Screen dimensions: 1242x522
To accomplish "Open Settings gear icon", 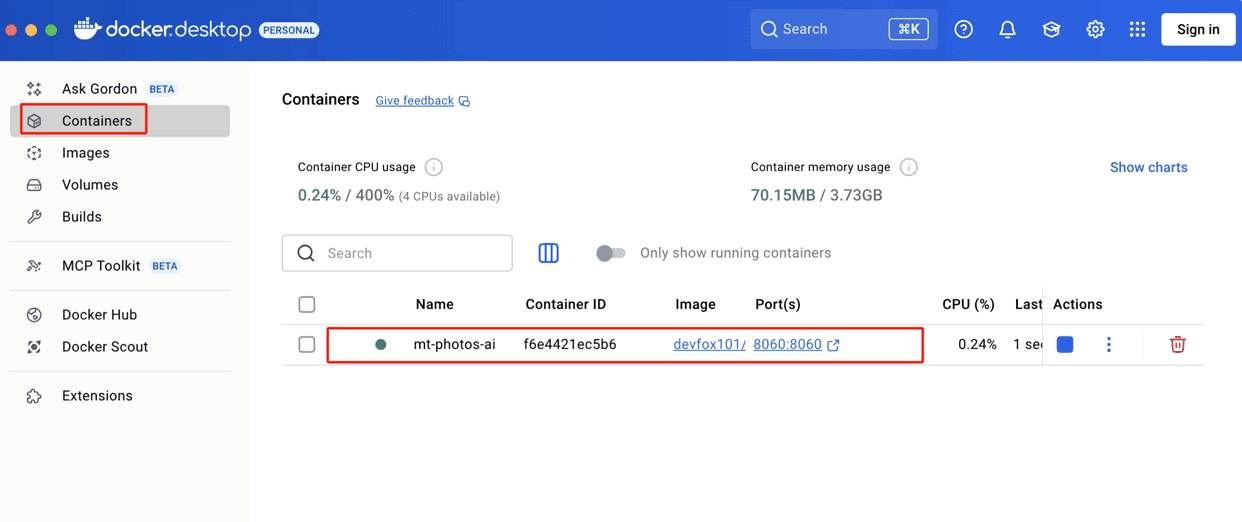I will 1095,30.
